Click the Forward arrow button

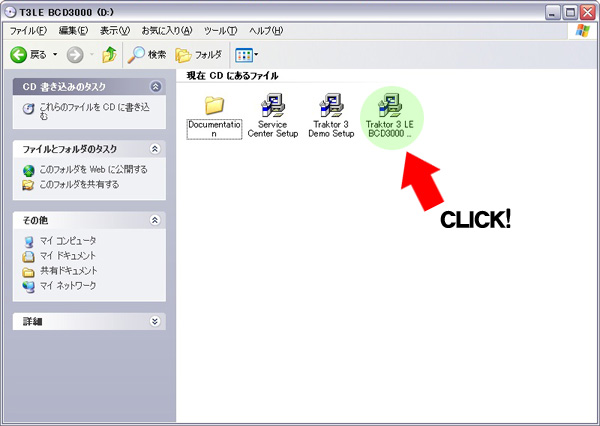75,55
